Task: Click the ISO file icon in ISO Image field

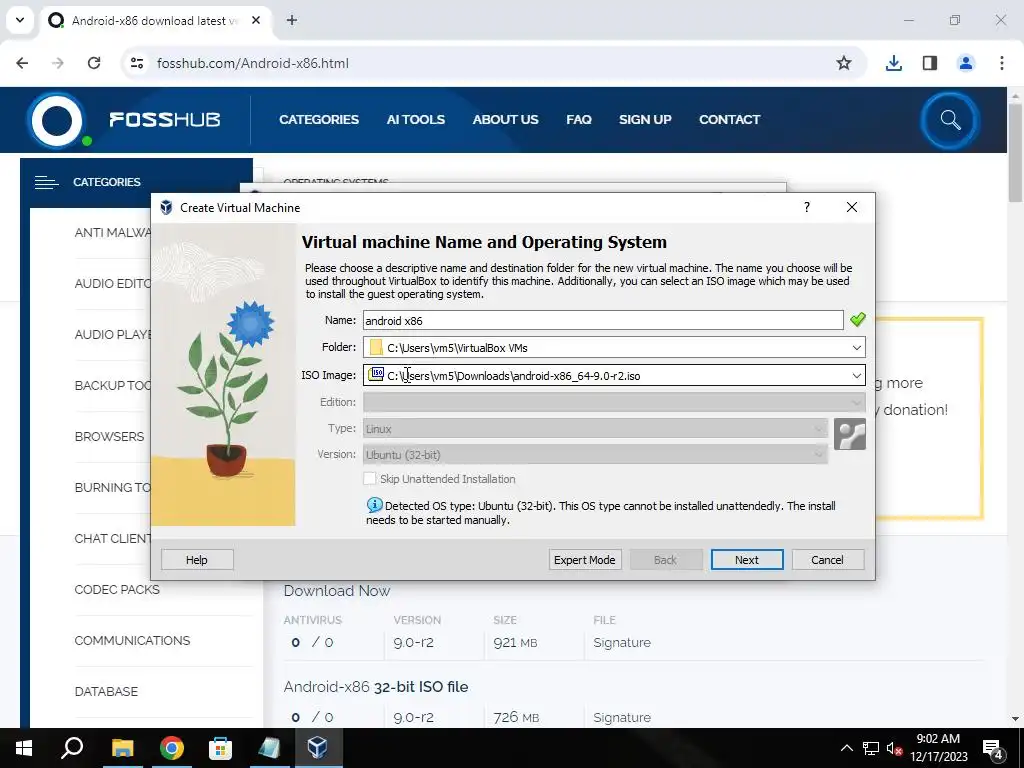Action: pos(376,374)
